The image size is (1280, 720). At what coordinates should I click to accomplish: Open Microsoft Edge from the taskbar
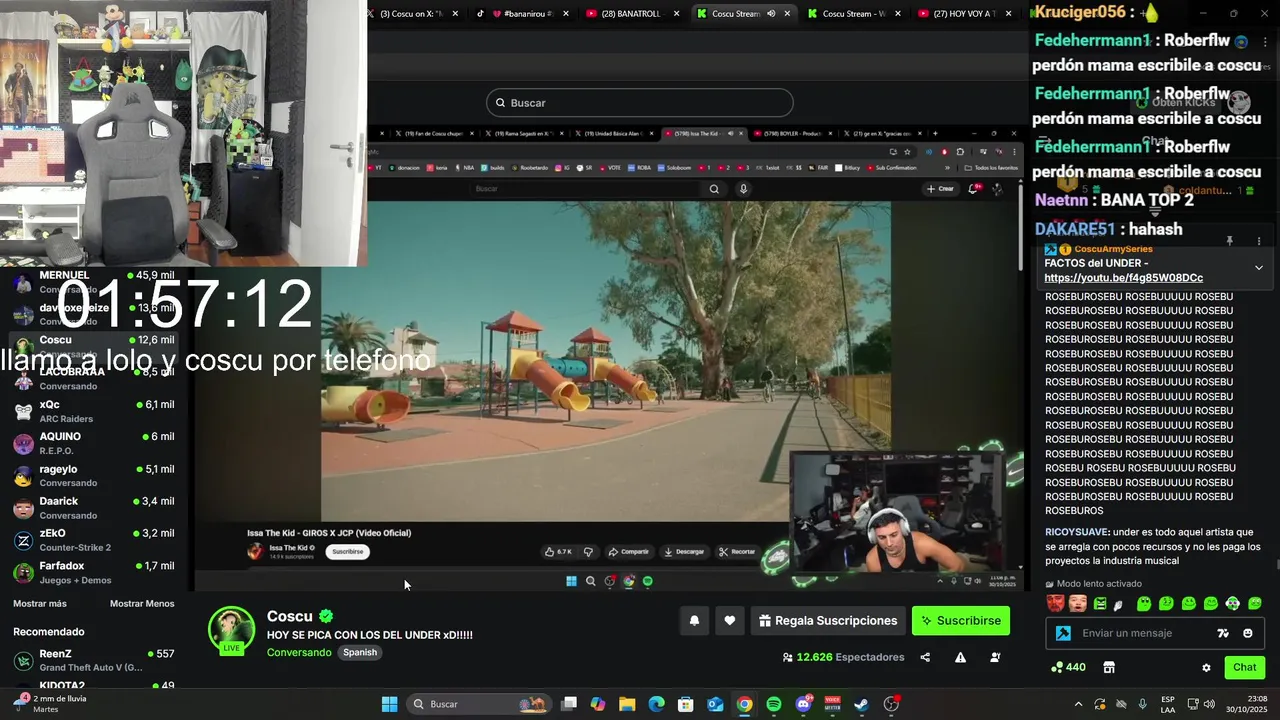pos(656,704)
